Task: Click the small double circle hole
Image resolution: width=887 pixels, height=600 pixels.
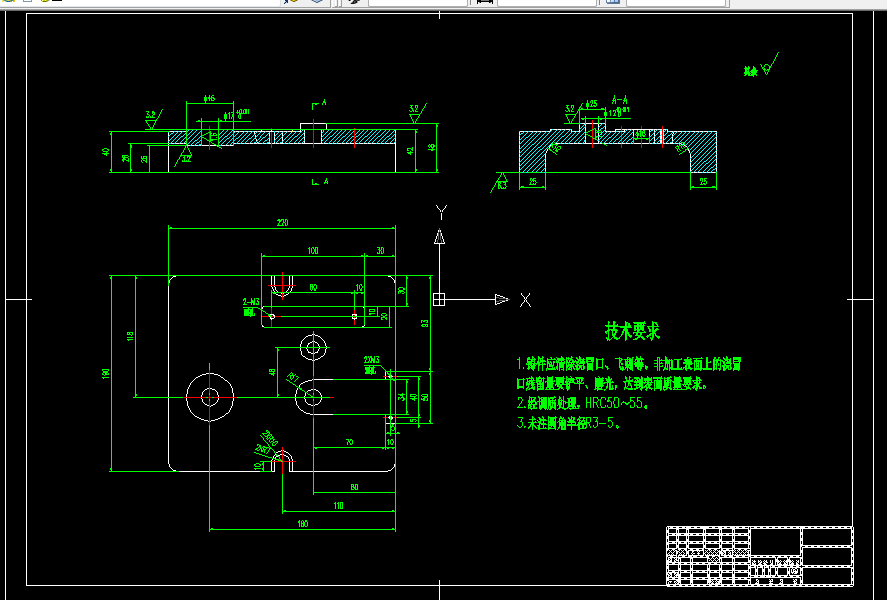Action: pos(313,347)
